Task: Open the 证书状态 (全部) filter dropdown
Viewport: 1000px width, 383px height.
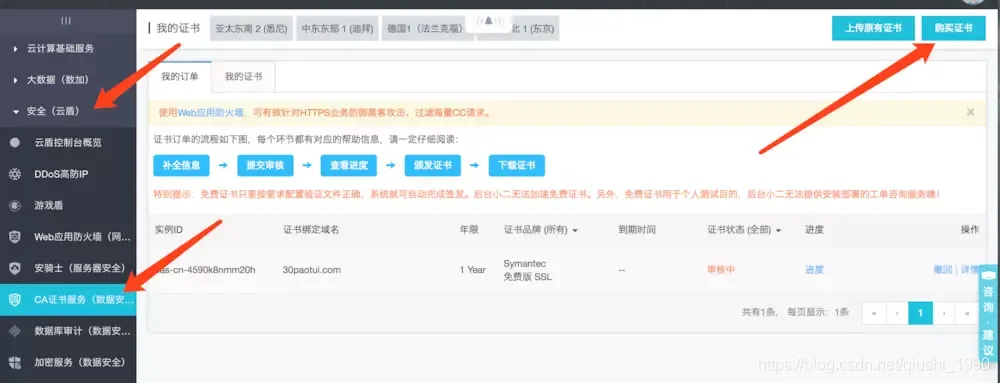Action: [744, 229]
